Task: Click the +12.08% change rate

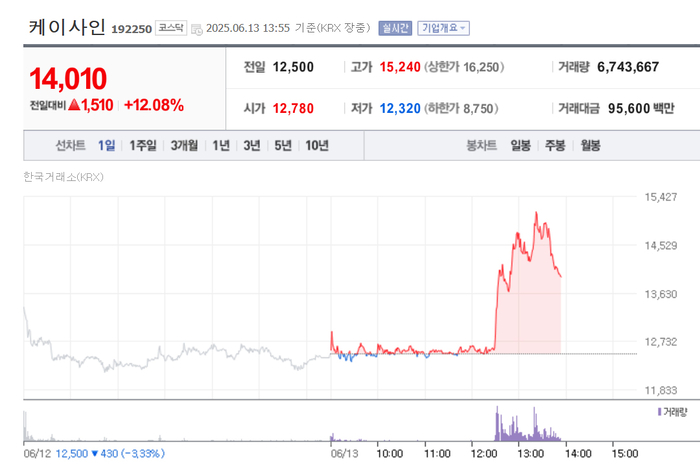Action: coord(154,105)
